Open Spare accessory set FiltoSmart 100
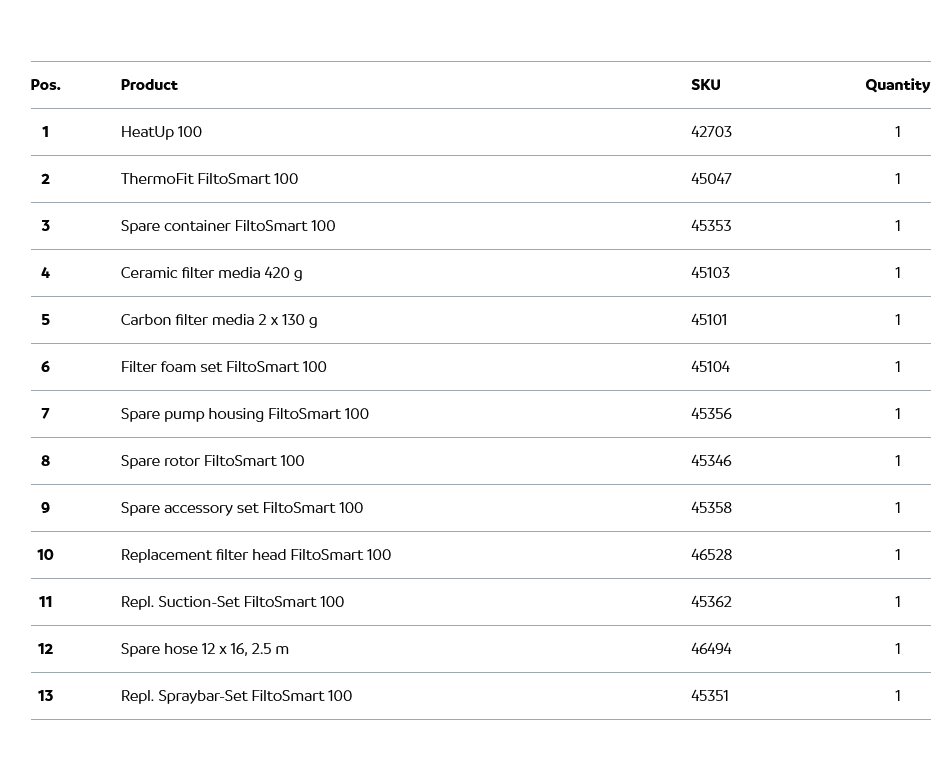Image resolution: width=952 pixels, height=762 pixels. click(x=241, y=508)
